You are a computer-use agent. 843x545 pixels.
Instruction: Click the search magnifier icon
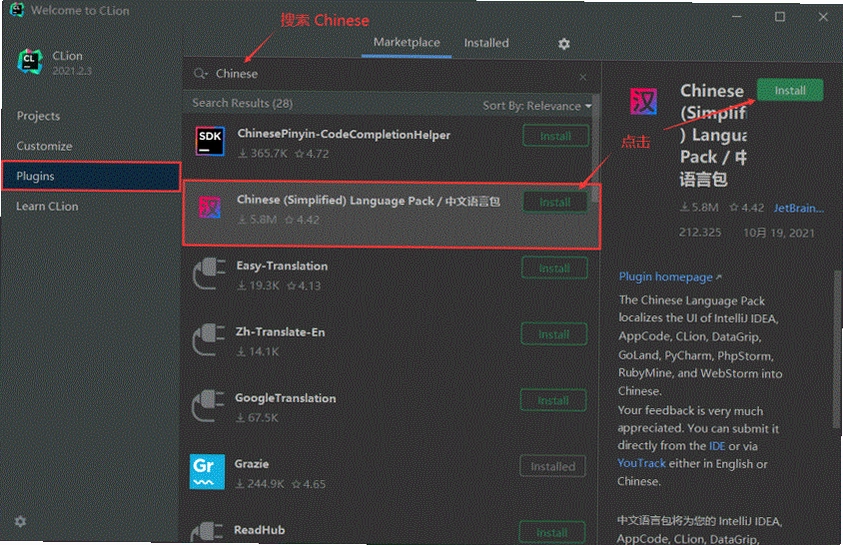200,74
